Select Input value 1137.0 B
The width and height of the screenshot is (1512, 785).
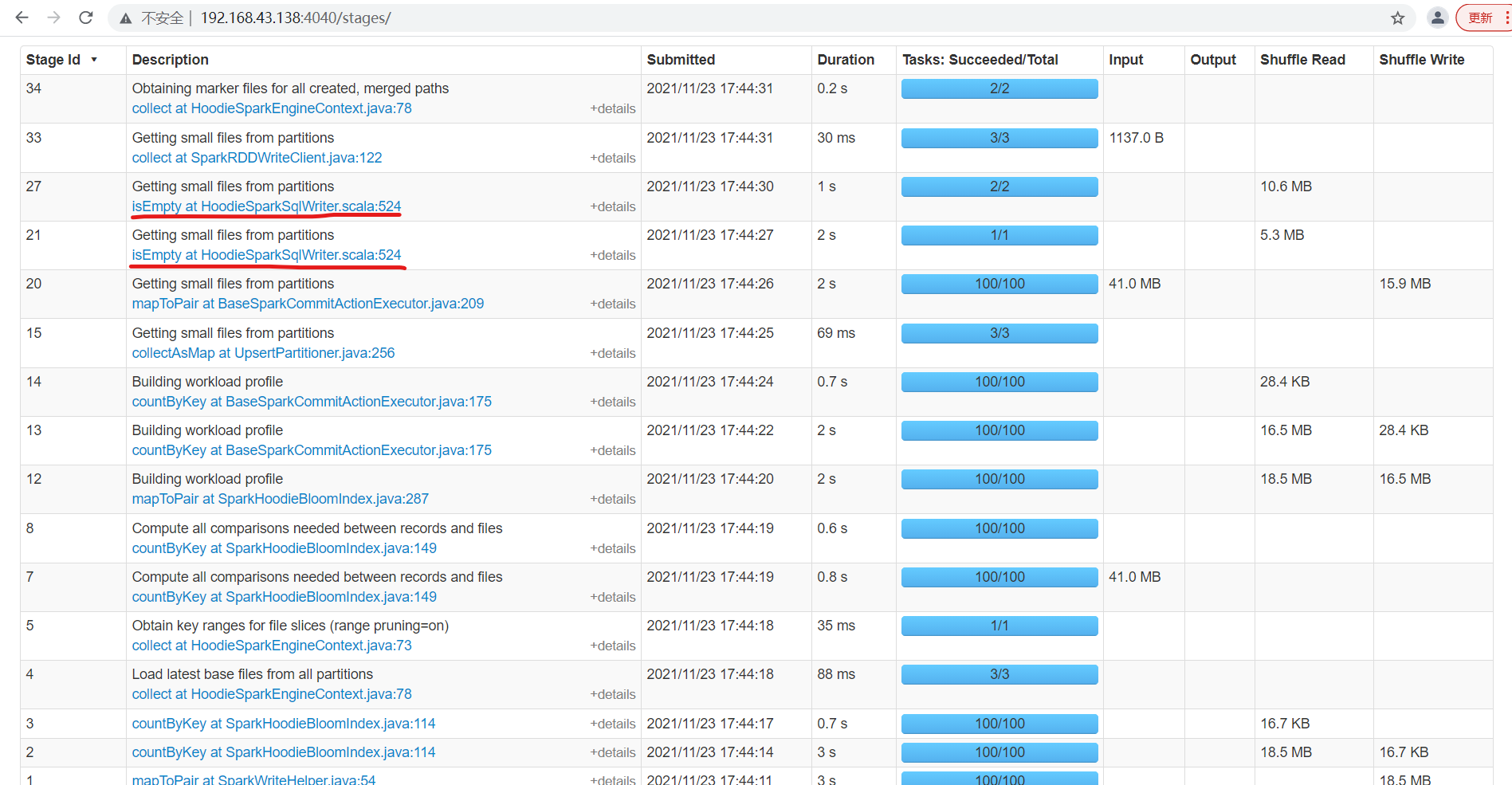point(1136,138)
